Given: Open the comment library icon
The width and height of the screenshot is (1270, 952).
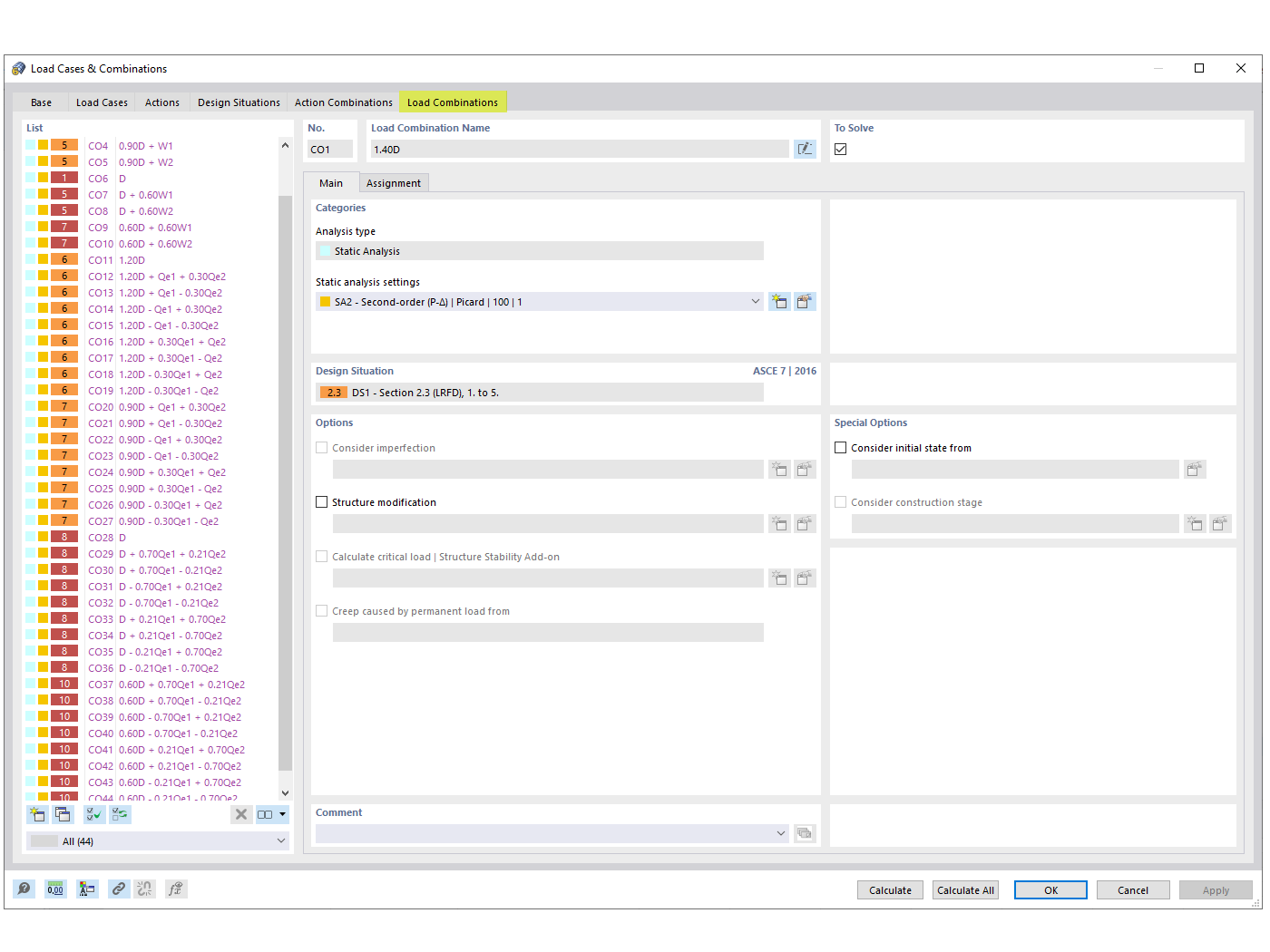Looking at the screenshot, I should pos(805,833).
